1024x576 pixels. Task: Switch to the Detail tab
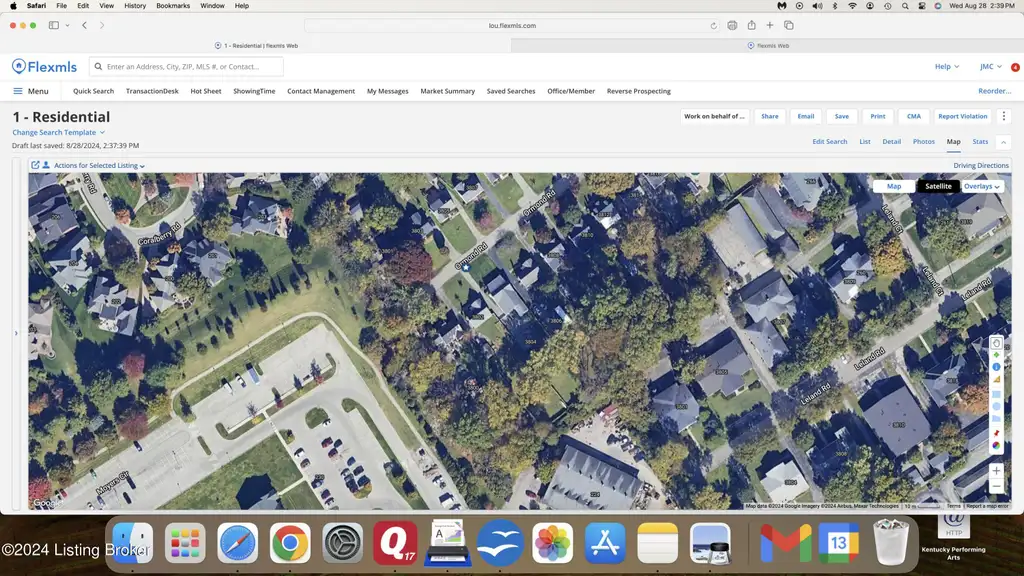pos(891,142)
